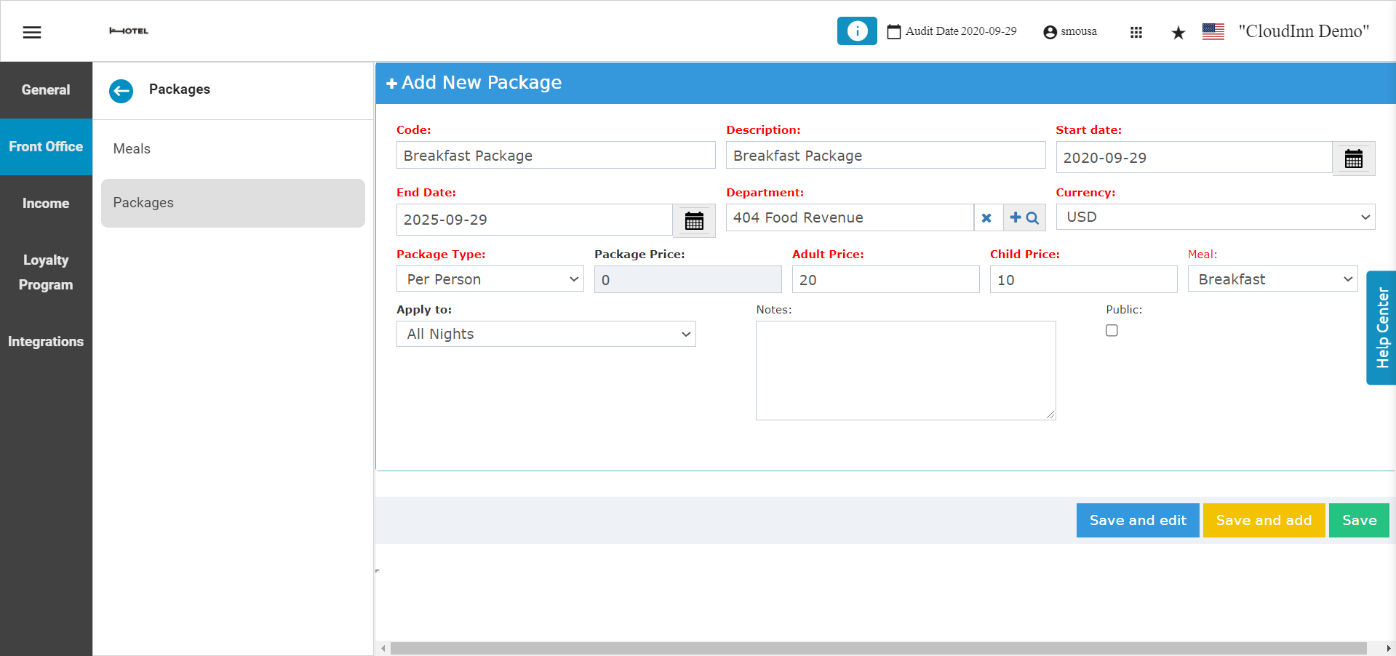
Task: Click the Adult Price input field
Action: 886,279
